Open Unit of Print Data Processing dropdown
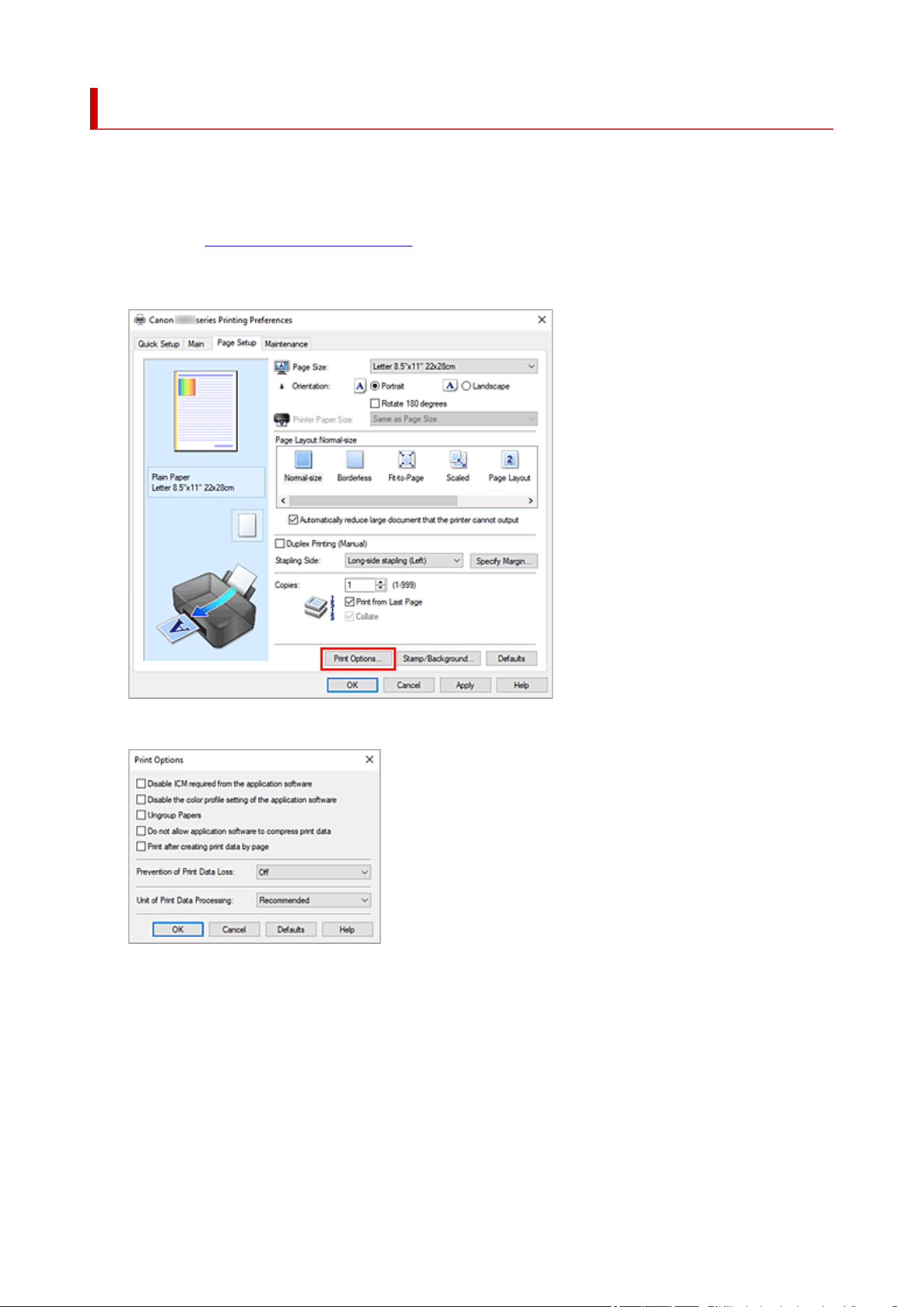This screenshot has width=924, height=1307. tap(313, 901)
